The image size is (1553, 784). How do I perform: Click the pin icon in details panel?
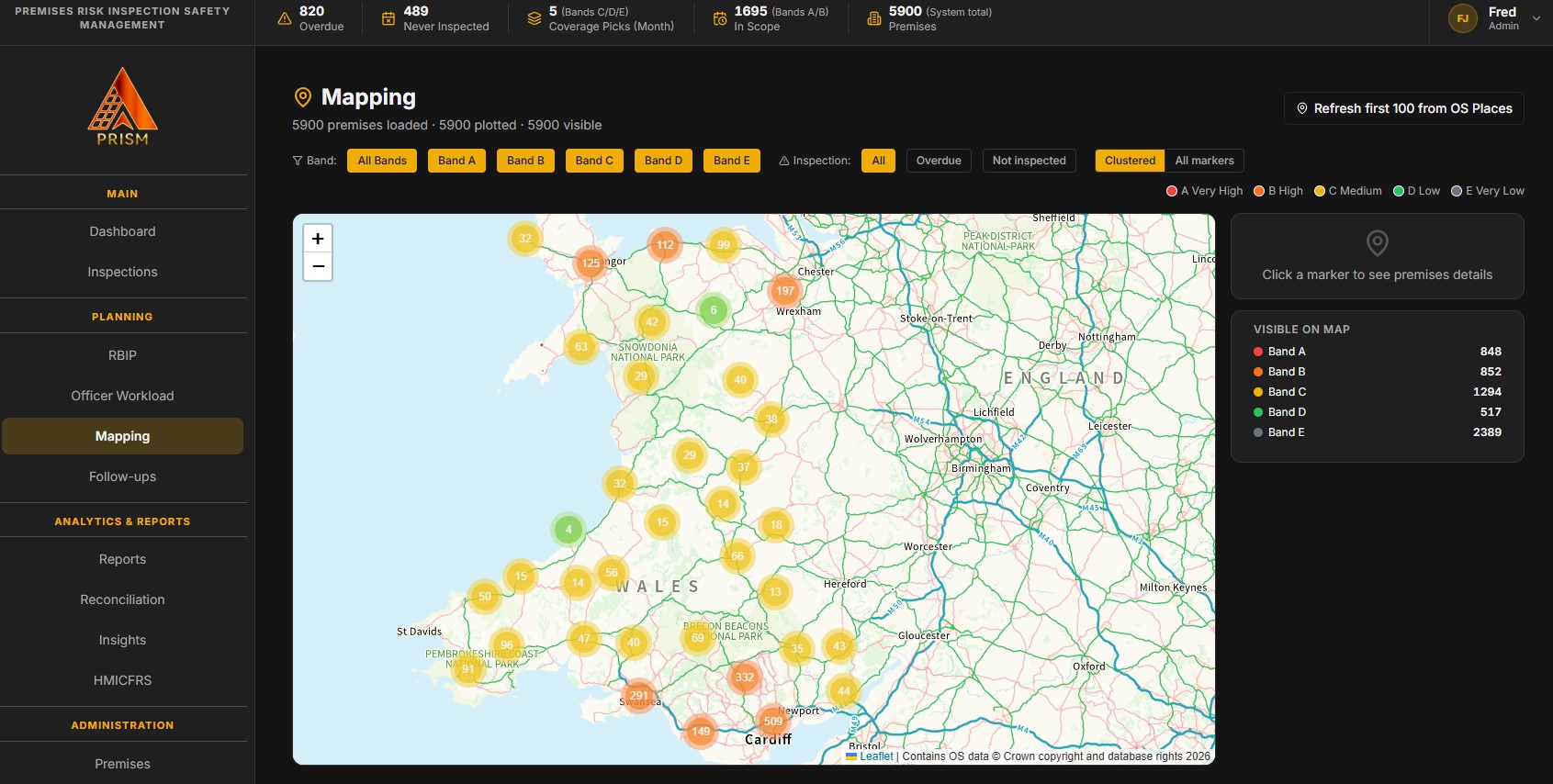click(1377, 242)
